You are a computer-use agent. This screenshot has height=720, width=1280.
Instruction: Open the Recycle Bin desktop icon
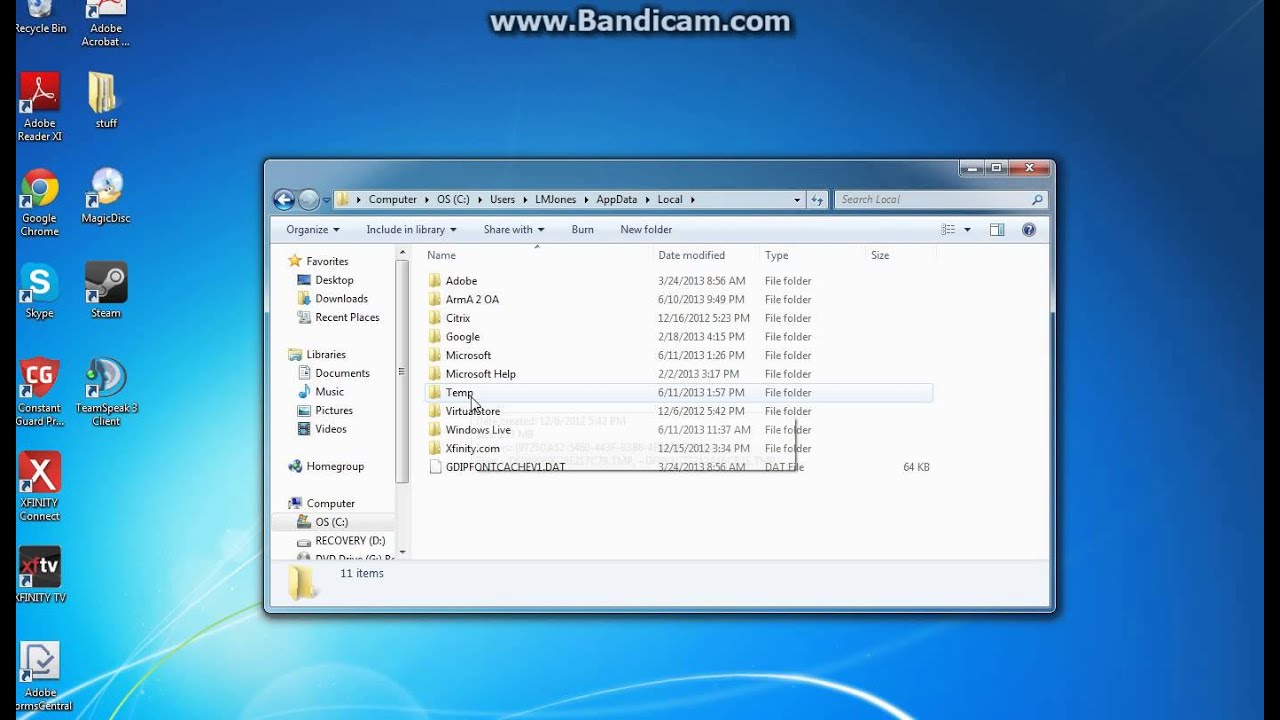pos(40,17)
